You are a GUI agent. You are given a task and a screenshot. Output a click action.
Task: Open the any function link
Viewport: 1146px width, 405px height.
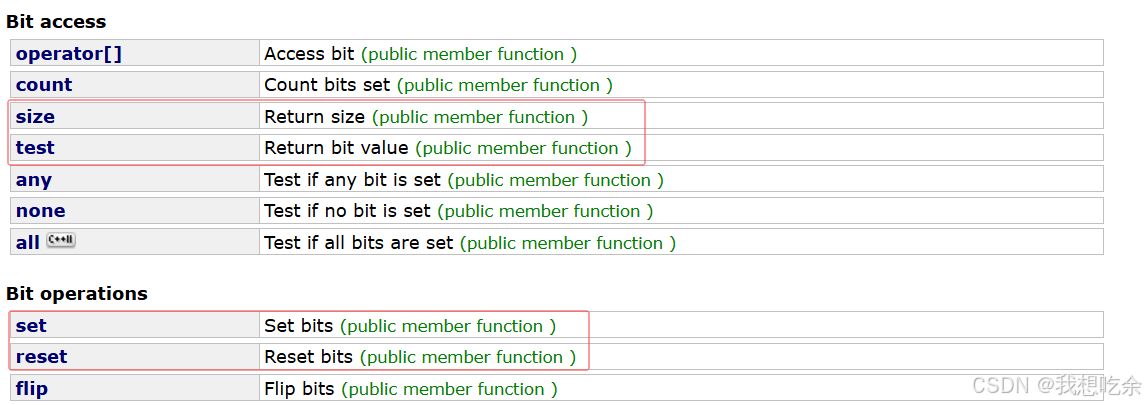coord(34,180)
